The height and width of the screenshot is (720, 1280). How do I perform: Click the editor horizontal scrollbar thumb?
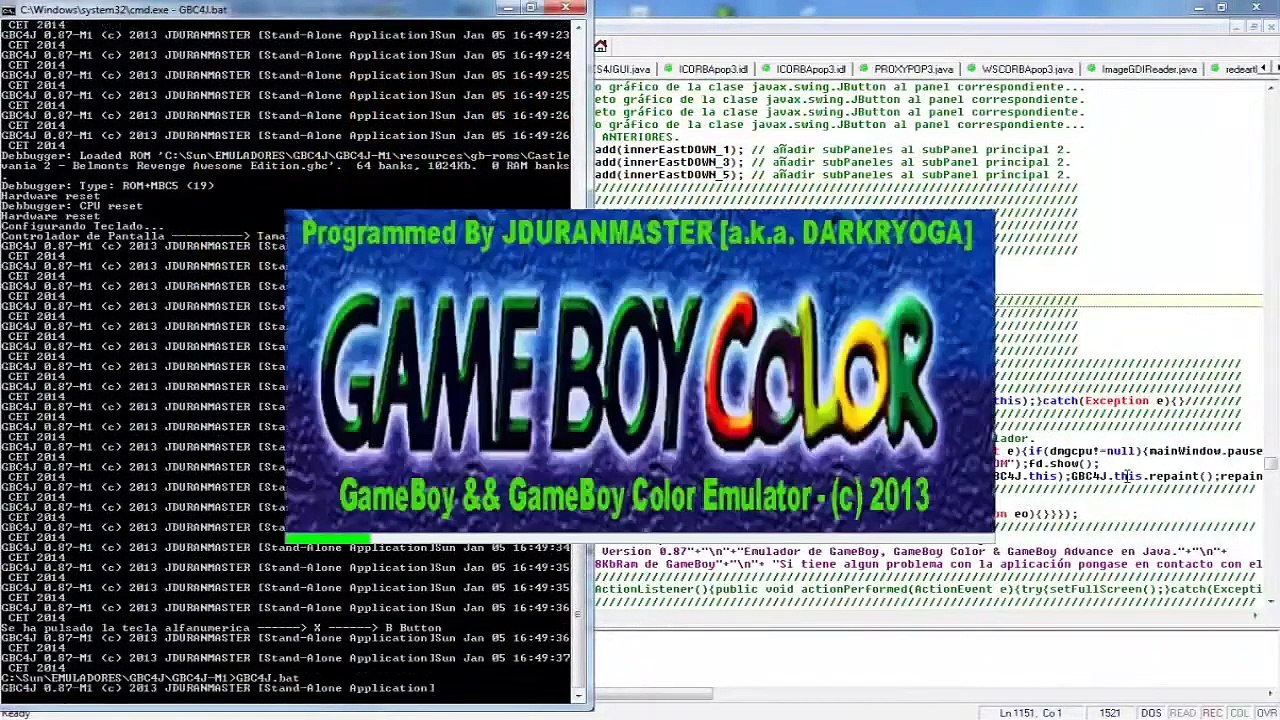point(653,693)
